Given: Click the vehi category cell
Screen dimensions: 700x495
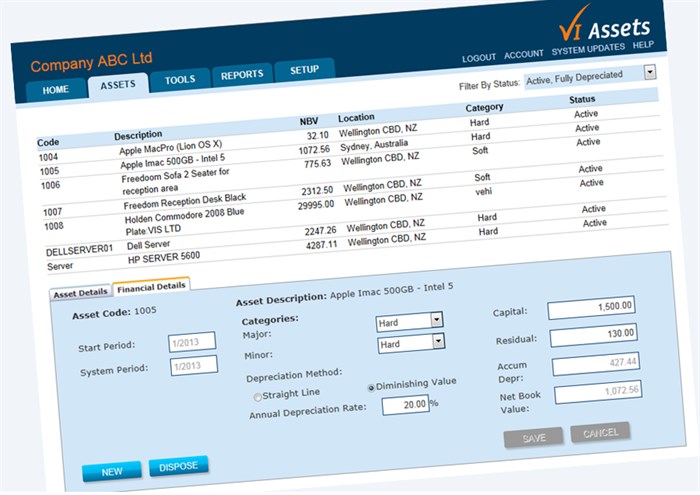Looking at the screenshot, I should click(484, 192).
